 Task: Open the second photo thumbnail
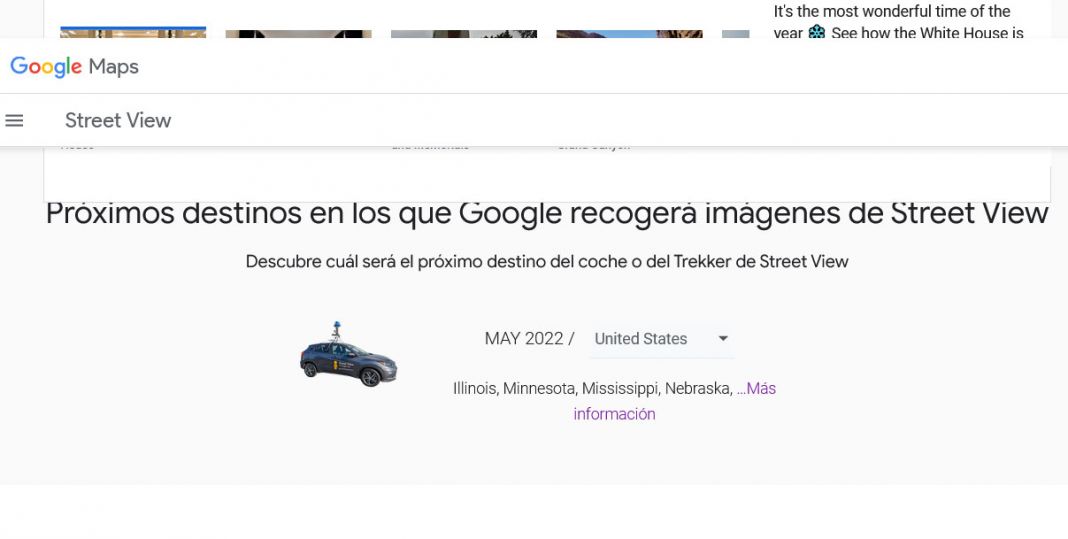click(298, 34)
